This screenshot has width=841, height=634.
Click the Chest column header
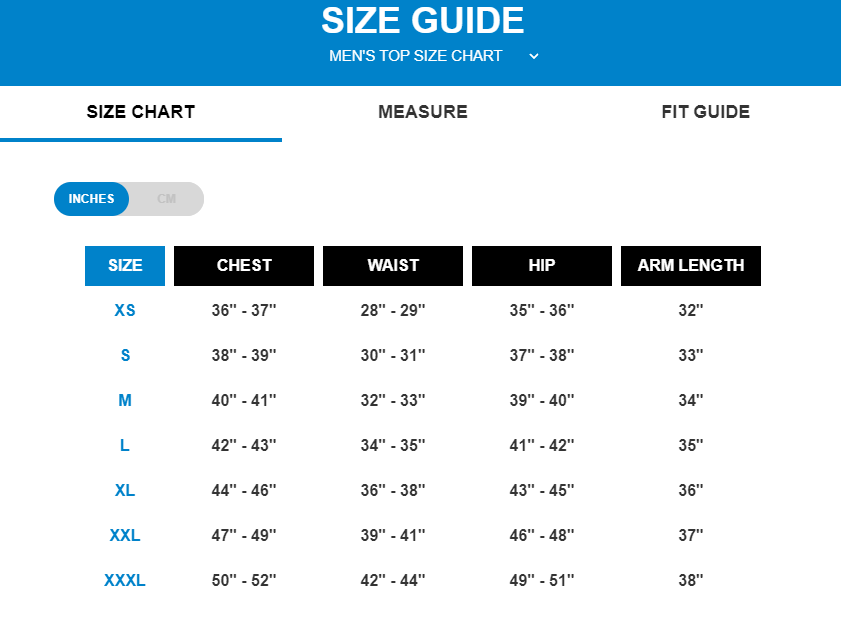[244, 266]
